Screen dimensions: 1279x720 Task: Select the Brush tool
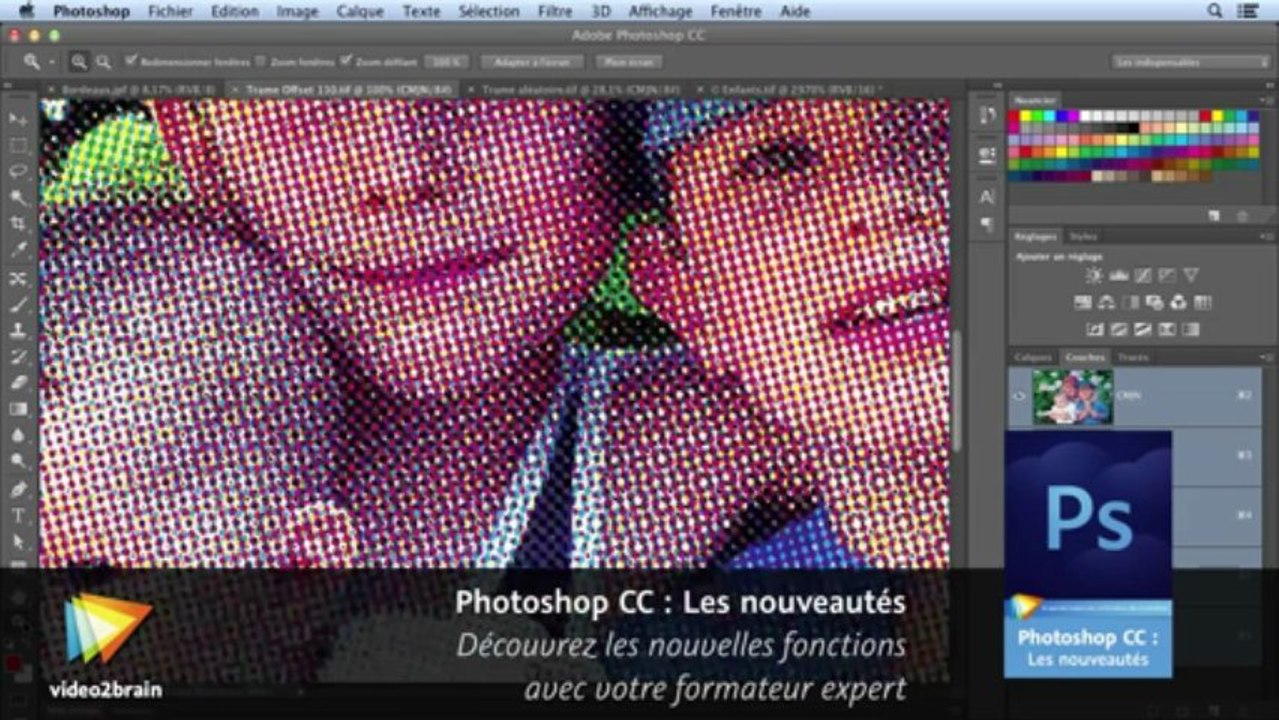pyautogui.click(x=18, y=304)
